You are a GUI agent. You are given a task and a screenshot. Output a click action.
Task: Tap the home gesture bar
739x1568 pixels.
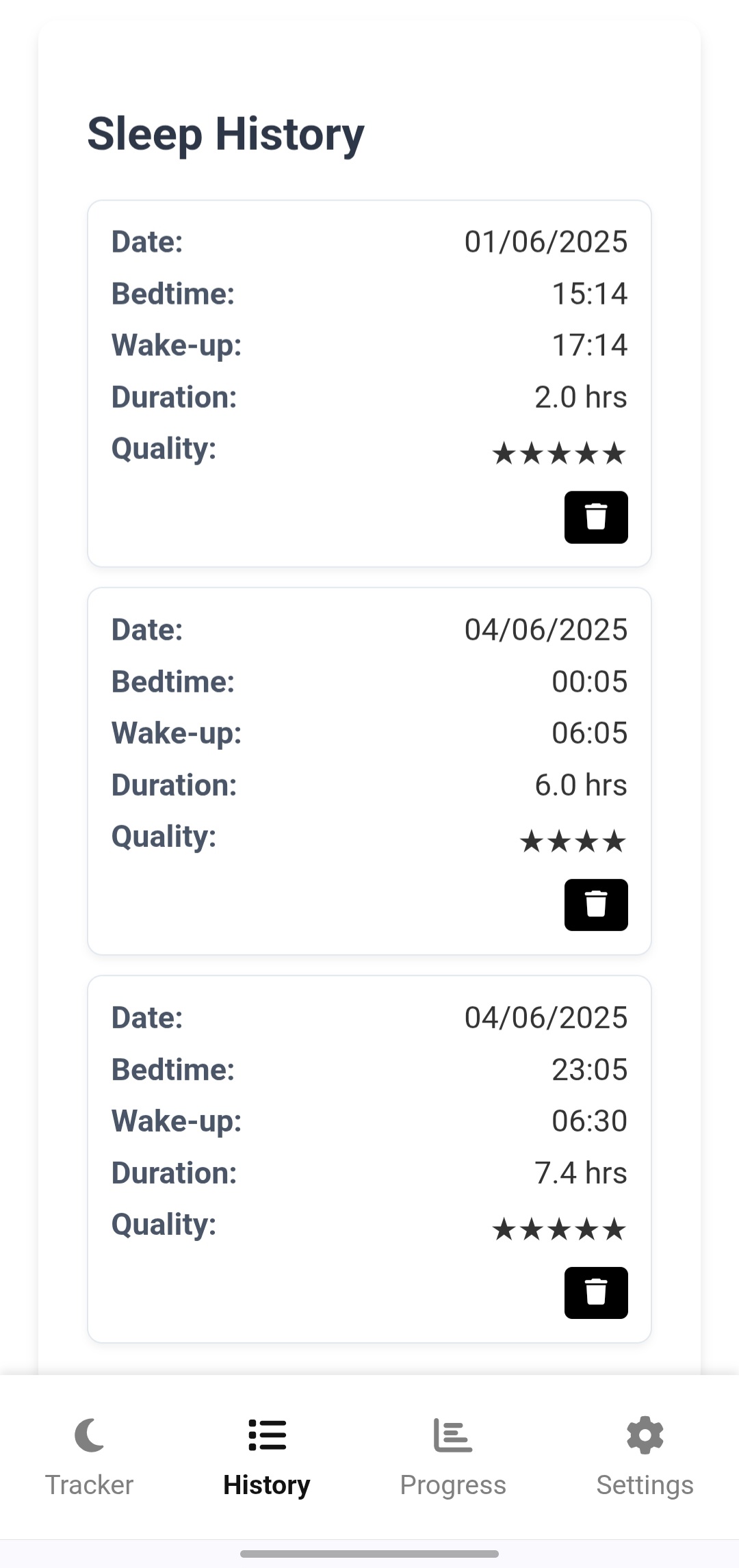click(369, 1554)
